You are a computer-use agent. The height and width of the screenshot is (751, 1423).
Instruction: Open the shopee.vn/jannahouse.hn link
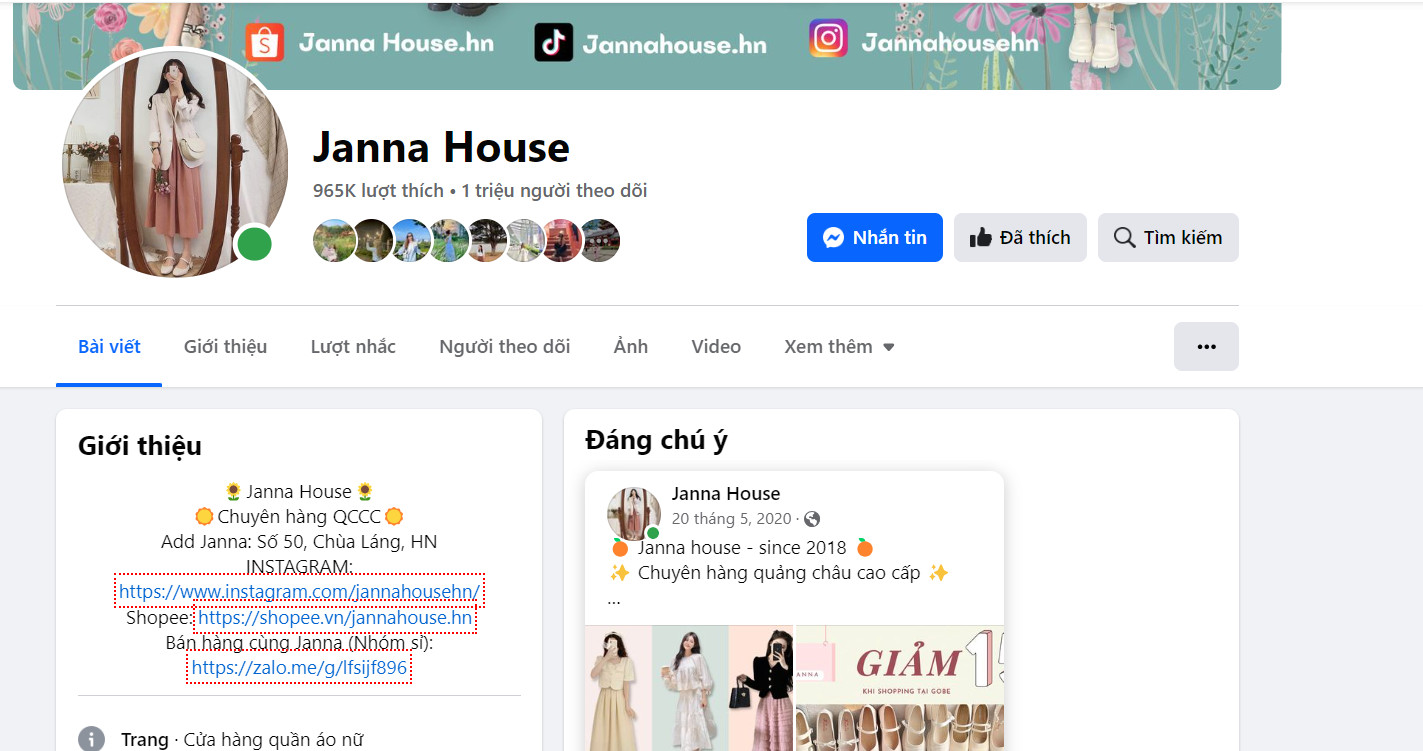tap(335, 618)
